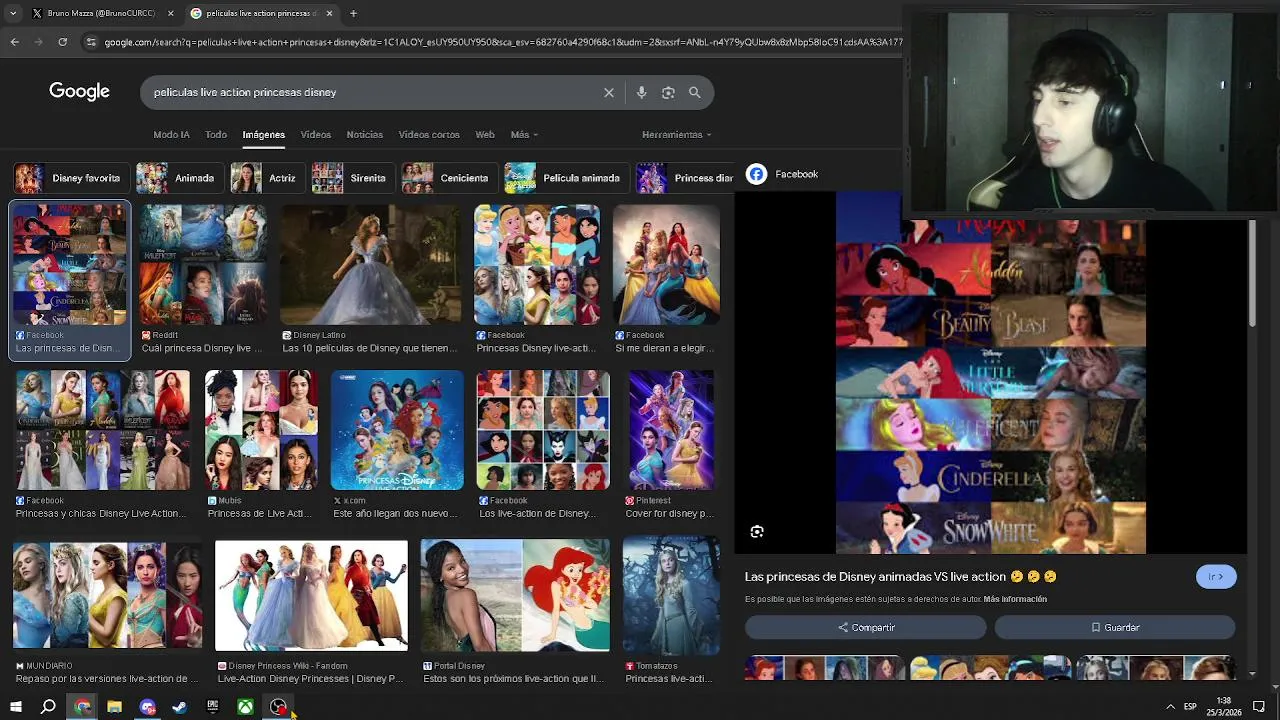
Task: Open the MUNDIARIO Repaso thumbnail
Action: pyautogui.click(x=107, y=595)
